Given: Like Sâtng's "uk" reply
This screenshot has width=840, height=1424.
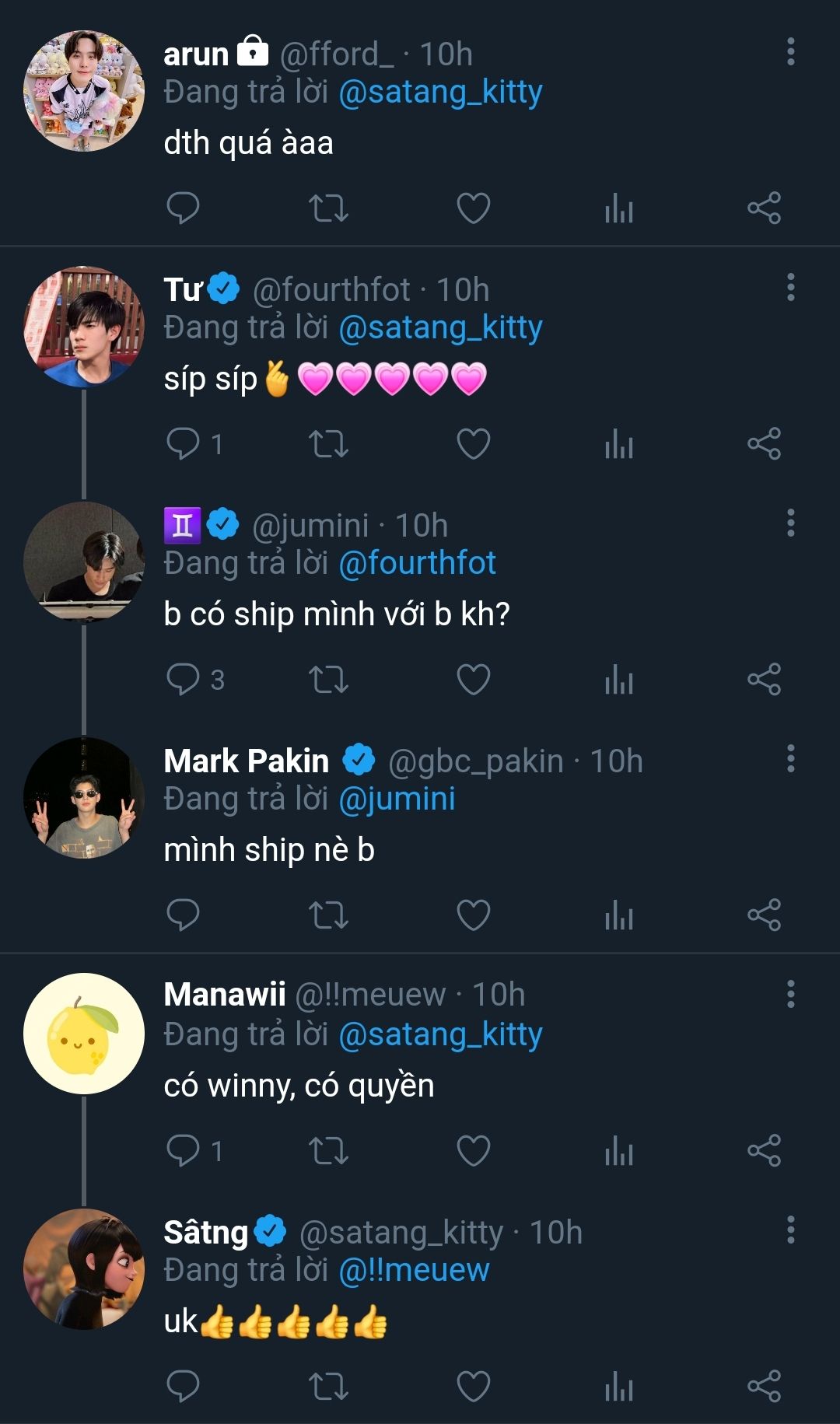Looking at the screenshot, I should point(473,1386).
